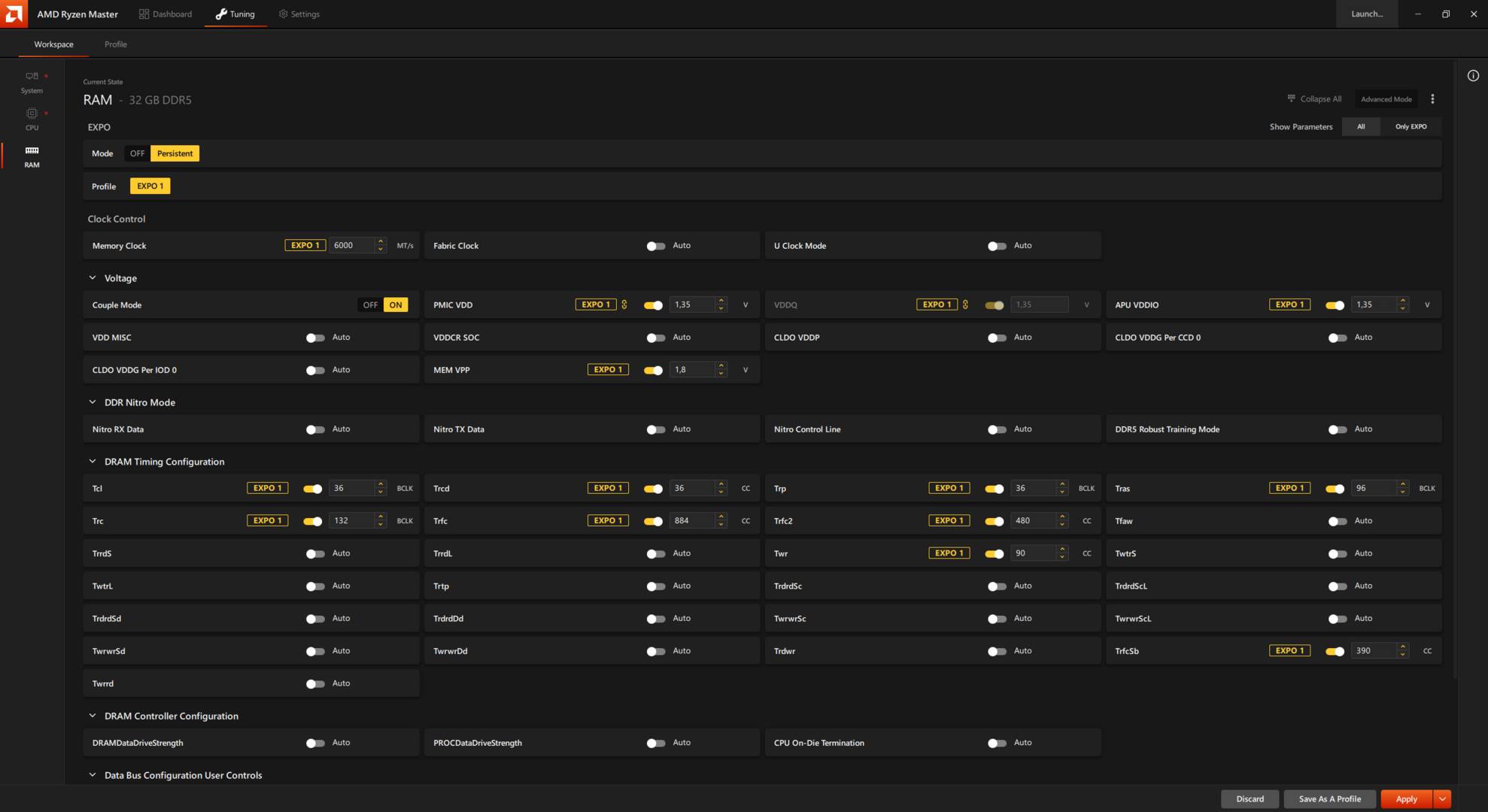
Task: Click the link icon next to PMIC VDD
Action: [626, 304]
